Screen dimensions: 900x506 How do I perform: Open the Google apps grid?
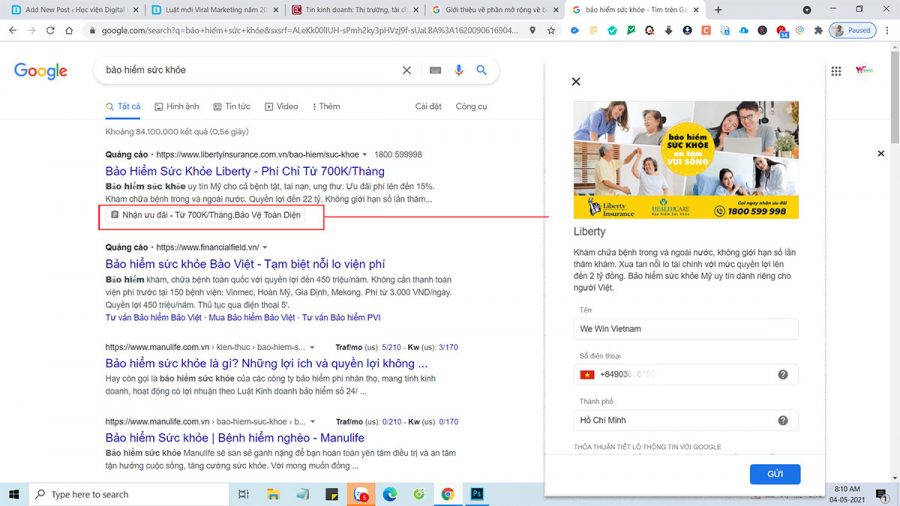point(836,71)
